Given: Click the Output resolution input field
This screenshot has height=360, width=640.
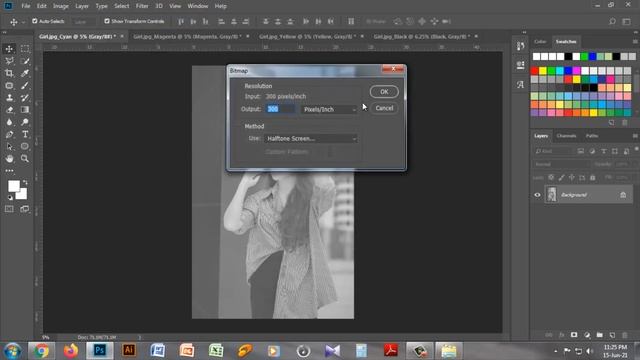Looking at the screenshot, I should click(x=281, y=109).
